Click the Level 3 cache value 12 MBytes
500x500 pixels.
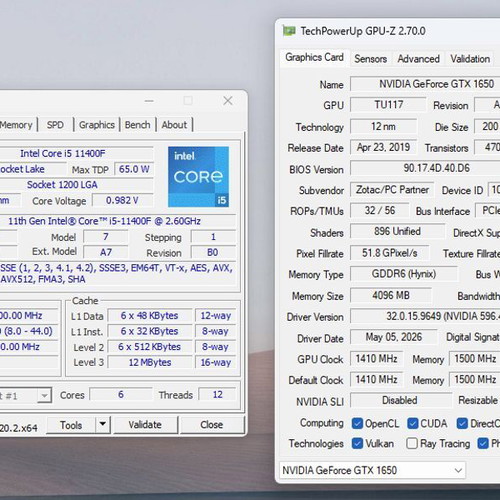click(x=150, y=362)
